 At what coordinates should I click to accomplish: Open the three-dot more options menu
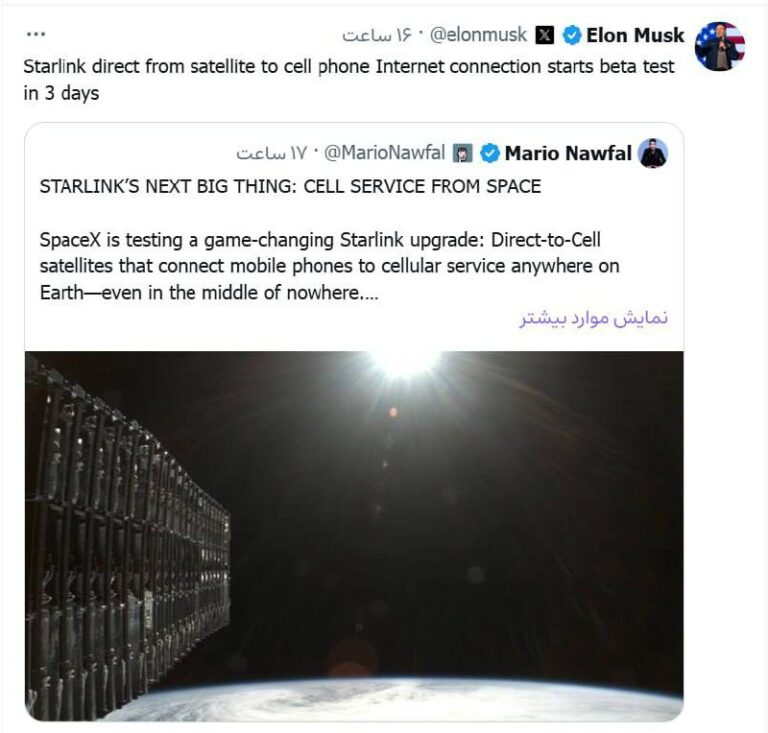pos(36,34)
